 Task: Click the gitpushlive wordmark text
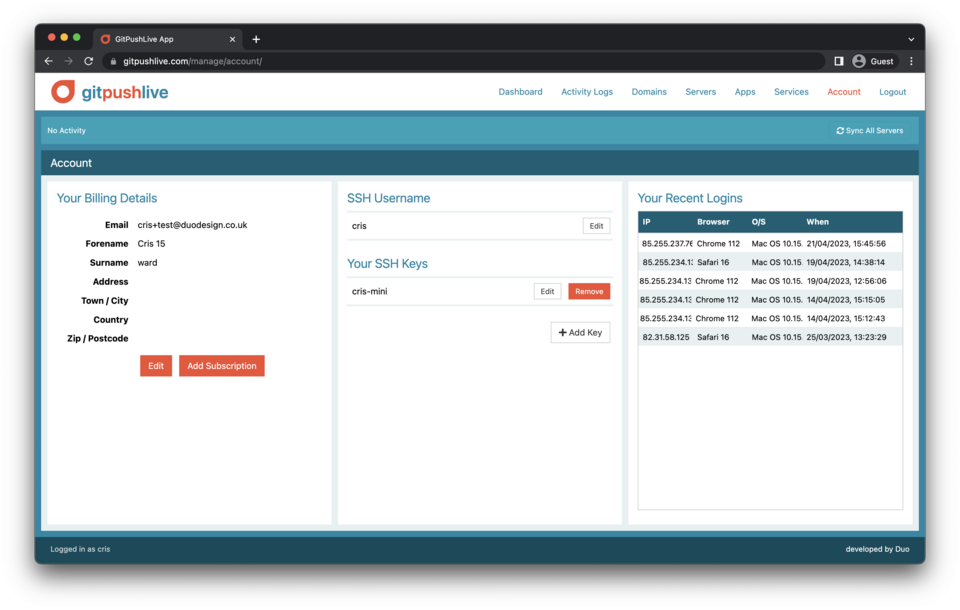[x=125, y=92]
